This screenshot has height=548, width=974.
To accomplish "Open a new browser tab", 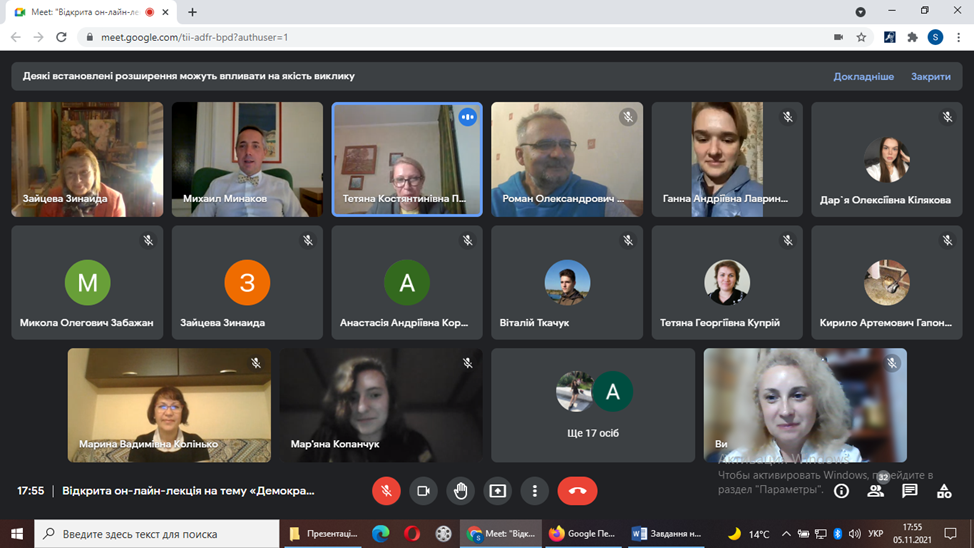I will point(193,12).
